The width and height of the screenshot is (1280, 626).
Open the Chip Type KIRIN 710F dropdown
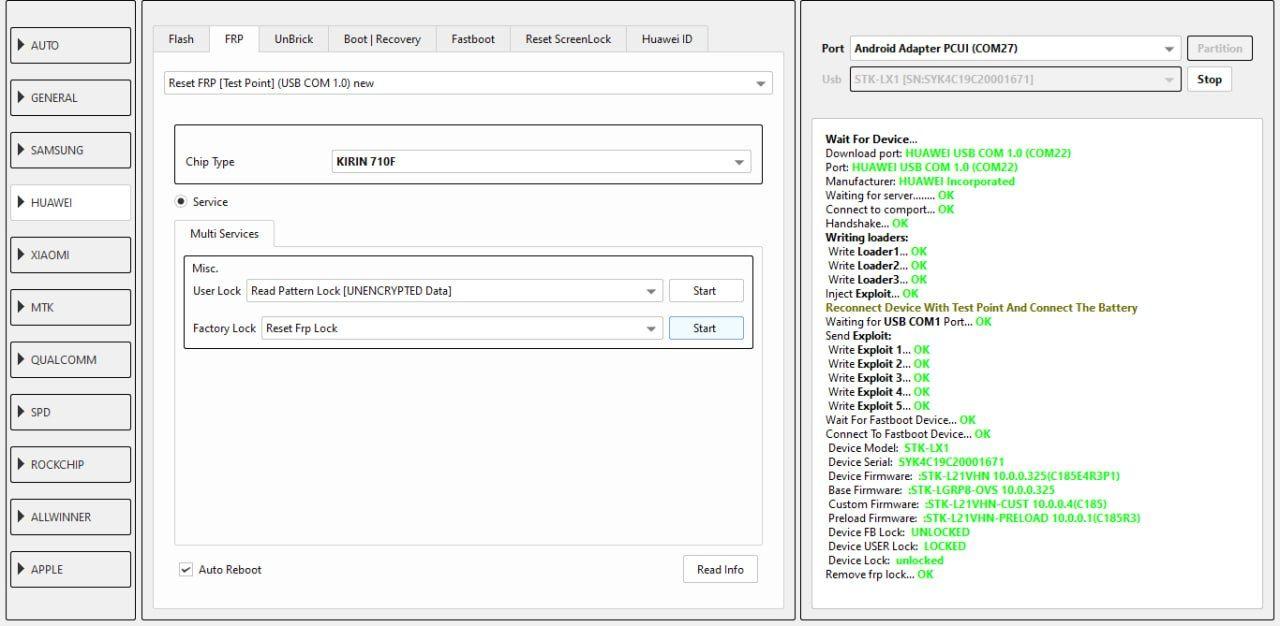[x=540, y=162]
